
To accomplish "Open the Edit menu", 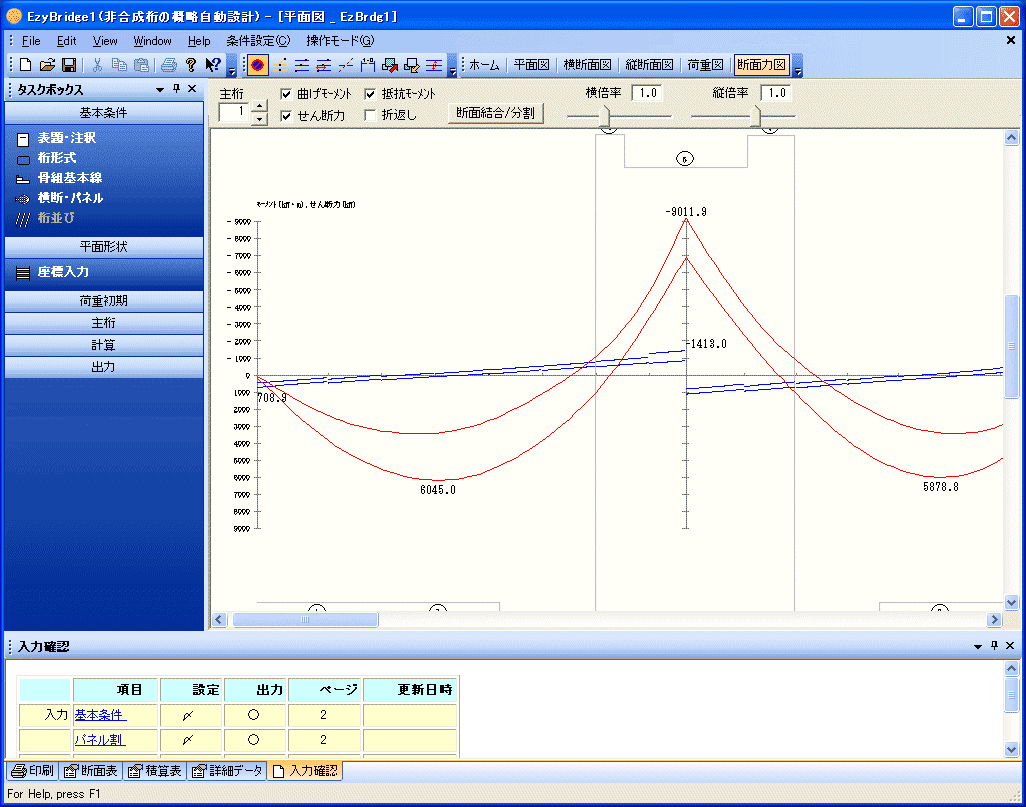I will tap(66, 41).
